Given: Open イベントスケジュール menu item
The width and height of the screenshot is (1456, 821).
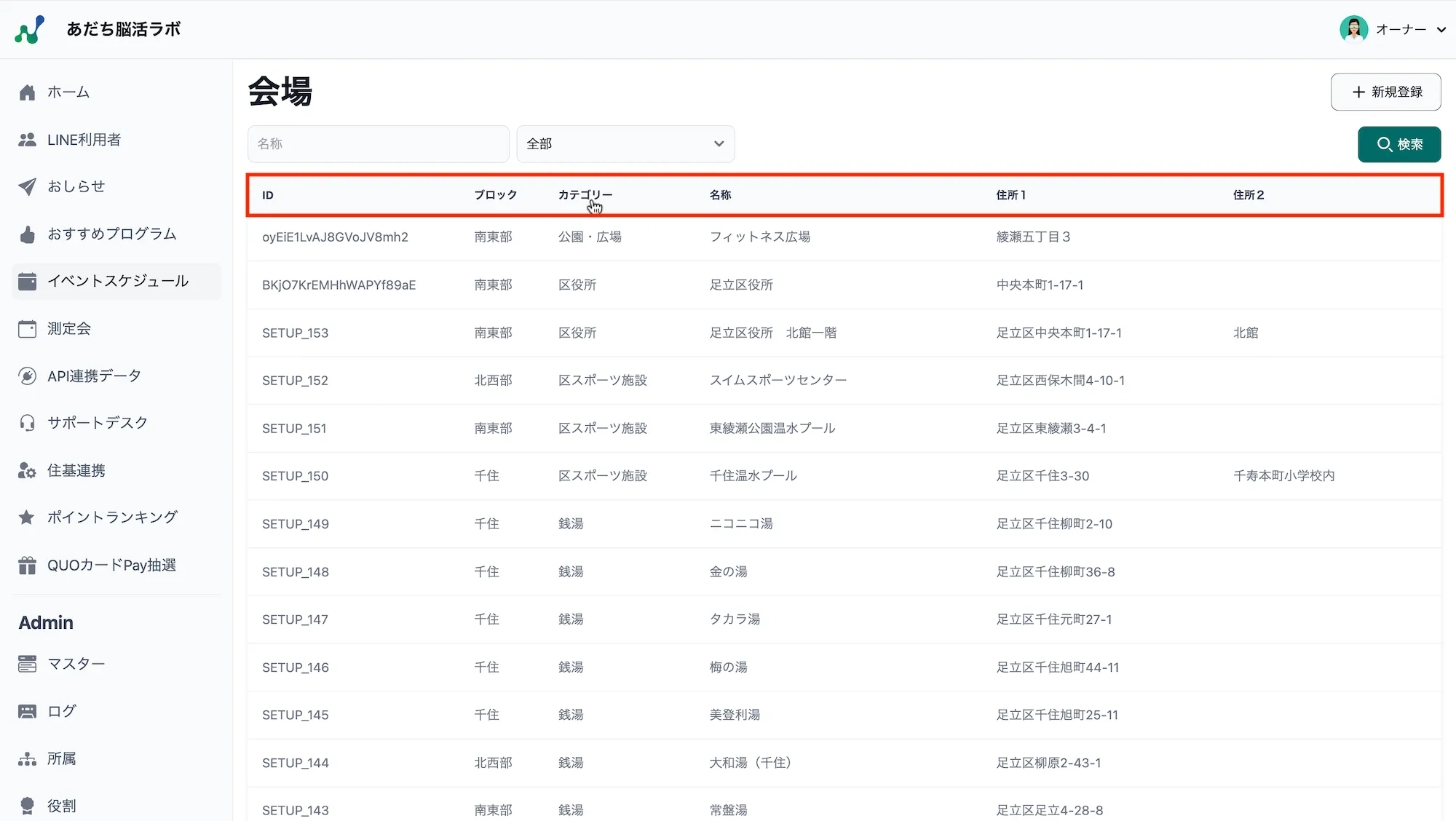Looking at the screenshot, I should point(116,282).
